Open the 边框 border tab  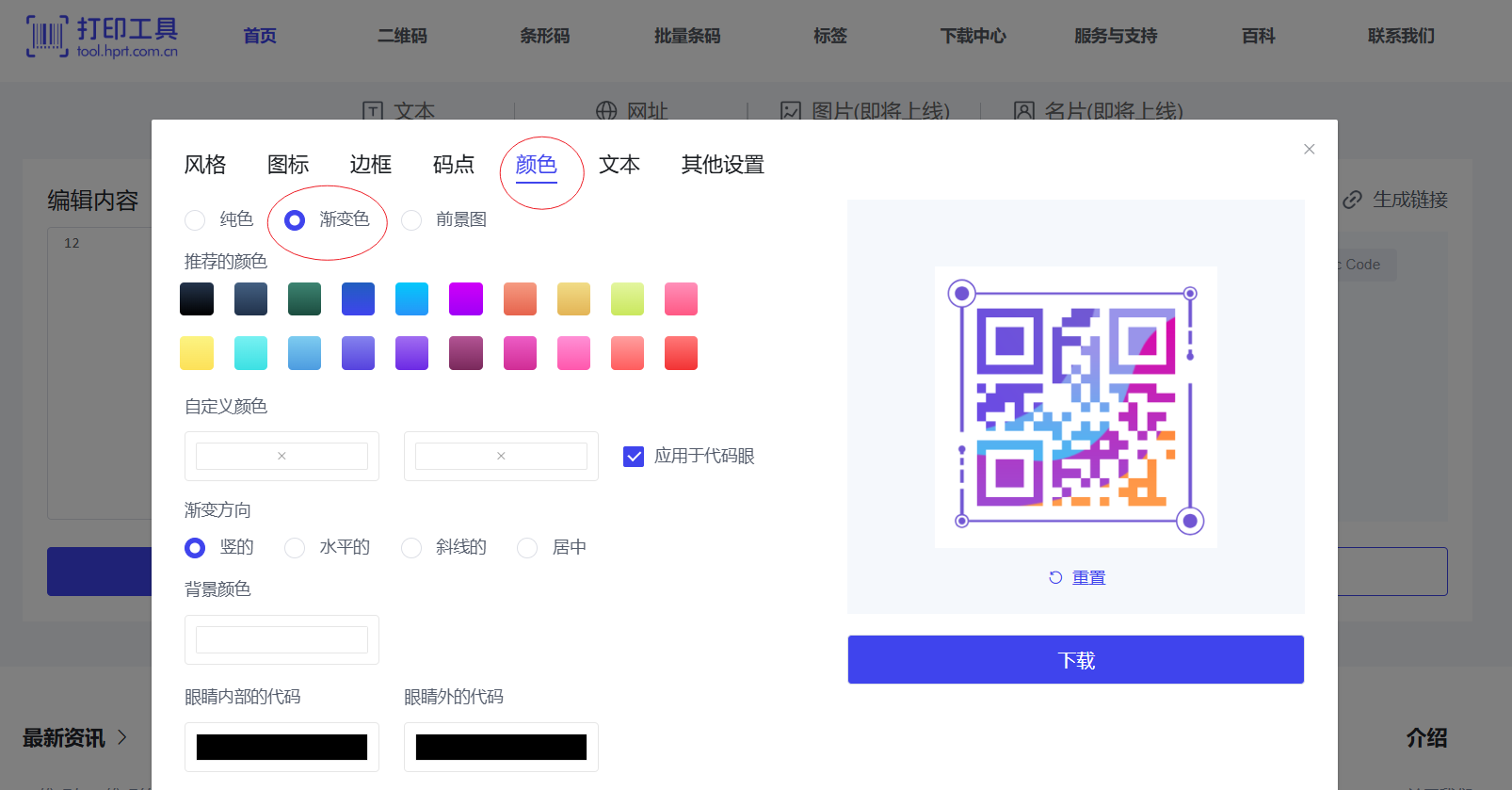pyautogui.click(x=371, y=165)
